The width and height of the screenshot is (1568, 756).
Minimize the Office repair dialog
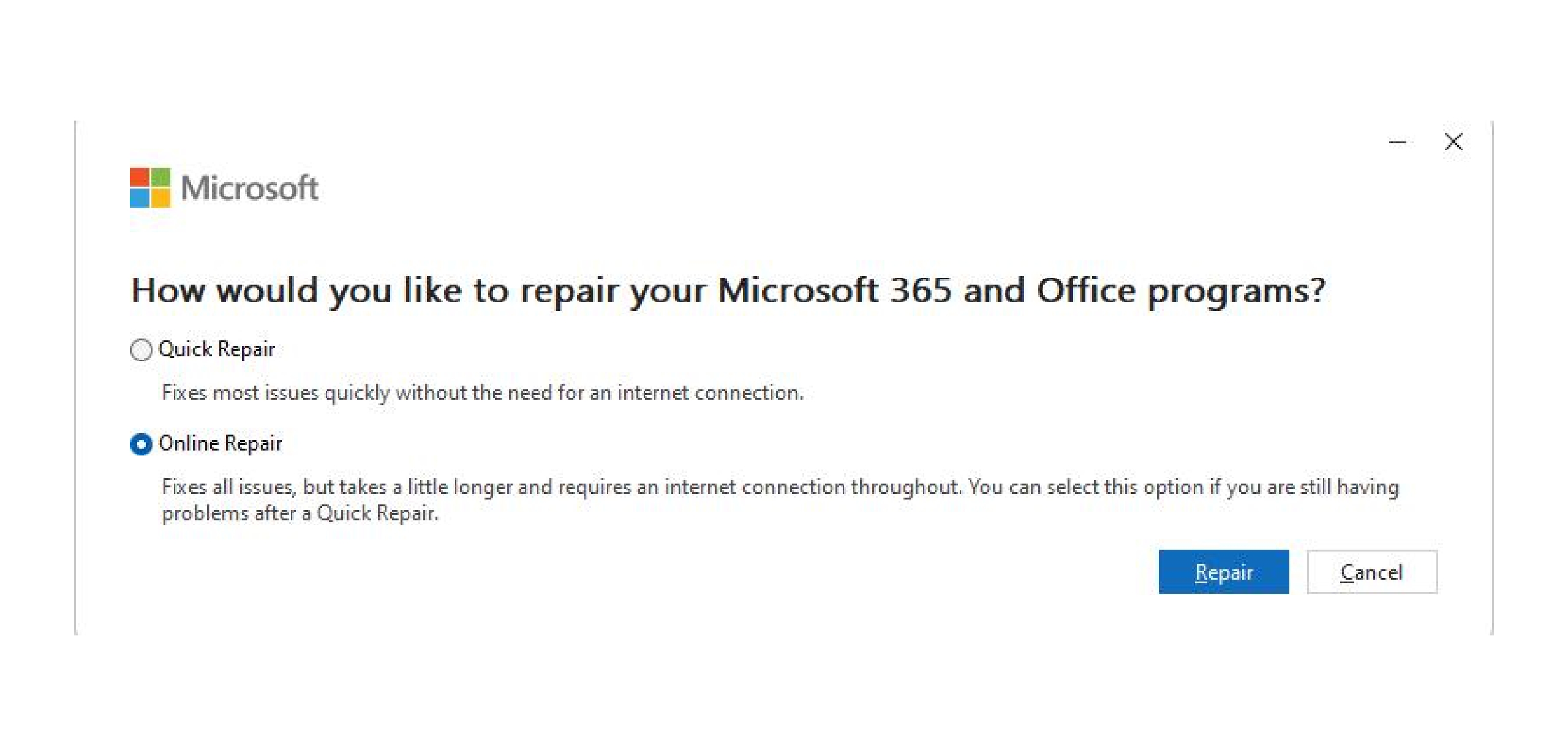point(1398,142)
